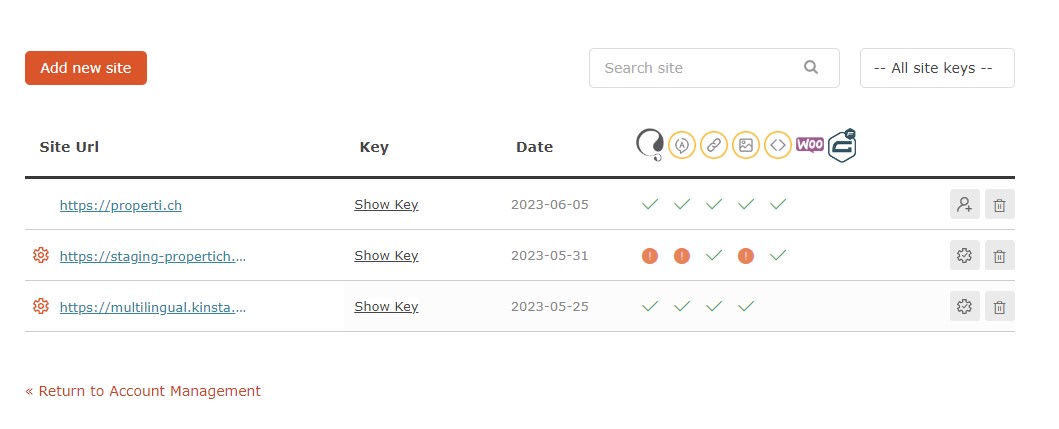Click the Gravity Forms hexagon column icon
Image resolution: width=1059 pixels, height=429 pixels.
(x=842, y=145)
